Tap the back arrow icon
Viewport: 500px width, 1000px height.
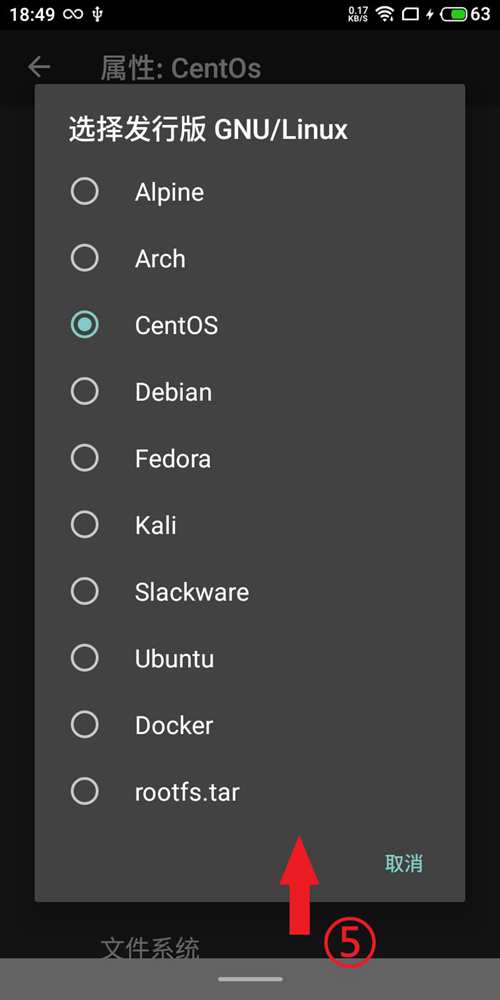click(39, 67)
